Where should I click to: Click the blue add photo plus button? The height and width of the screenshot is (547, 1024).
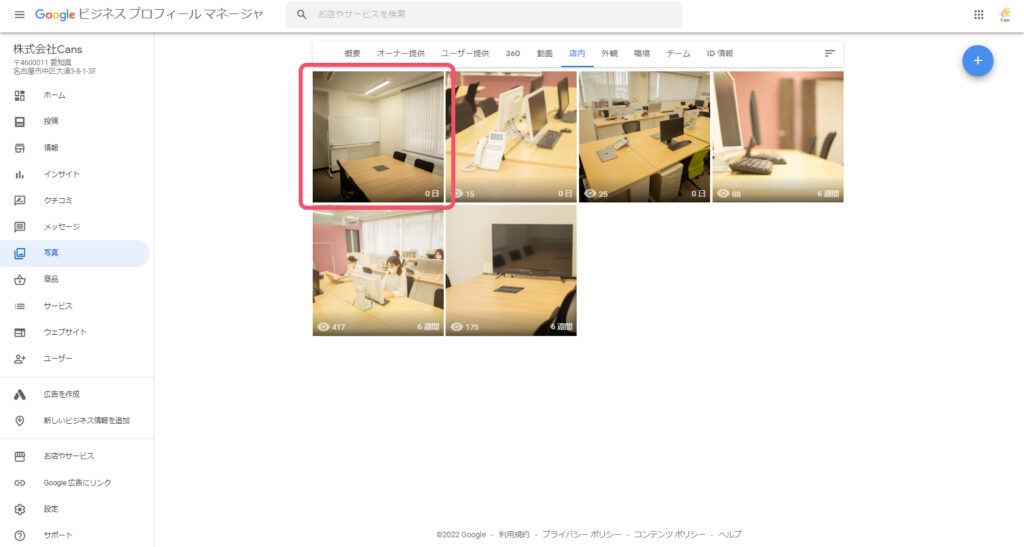(x=977, y=61)
